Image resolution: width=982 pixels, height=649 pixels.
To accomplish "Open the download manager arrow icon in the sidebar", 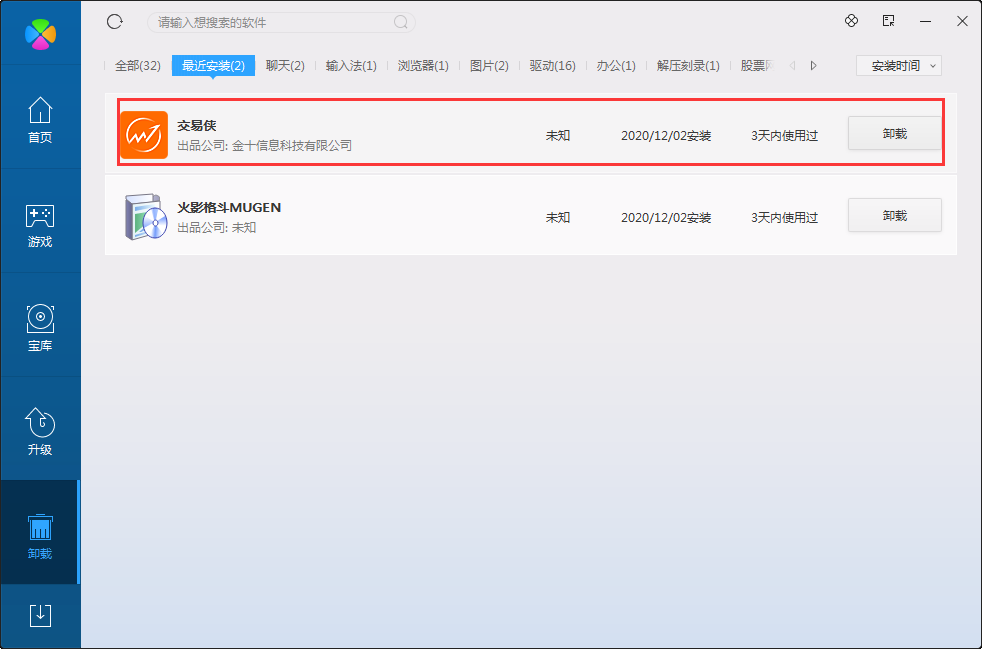I will [40, 615].
